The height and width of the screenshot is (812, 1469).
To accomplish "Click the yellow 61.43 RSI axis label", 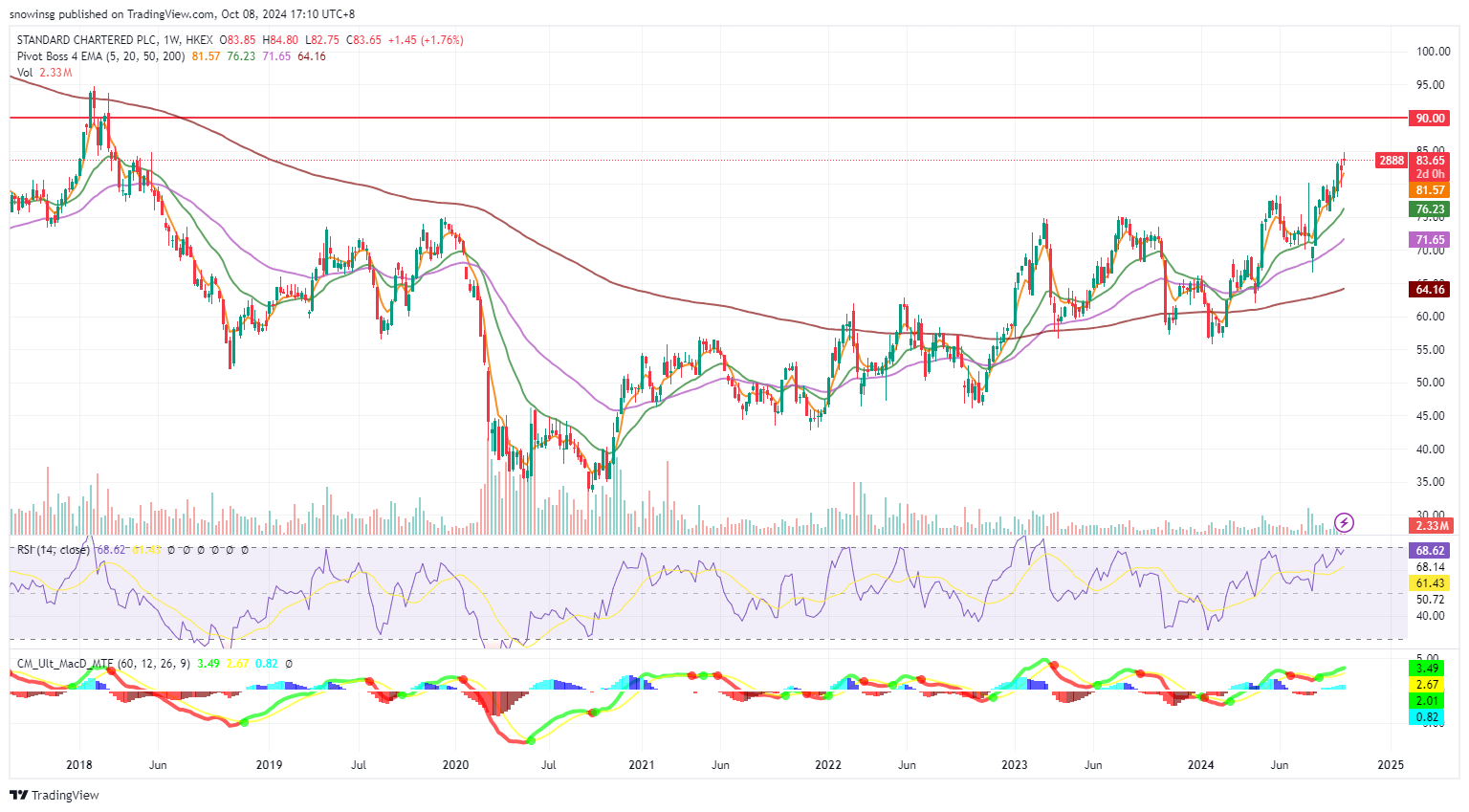I will (1430, 583).
